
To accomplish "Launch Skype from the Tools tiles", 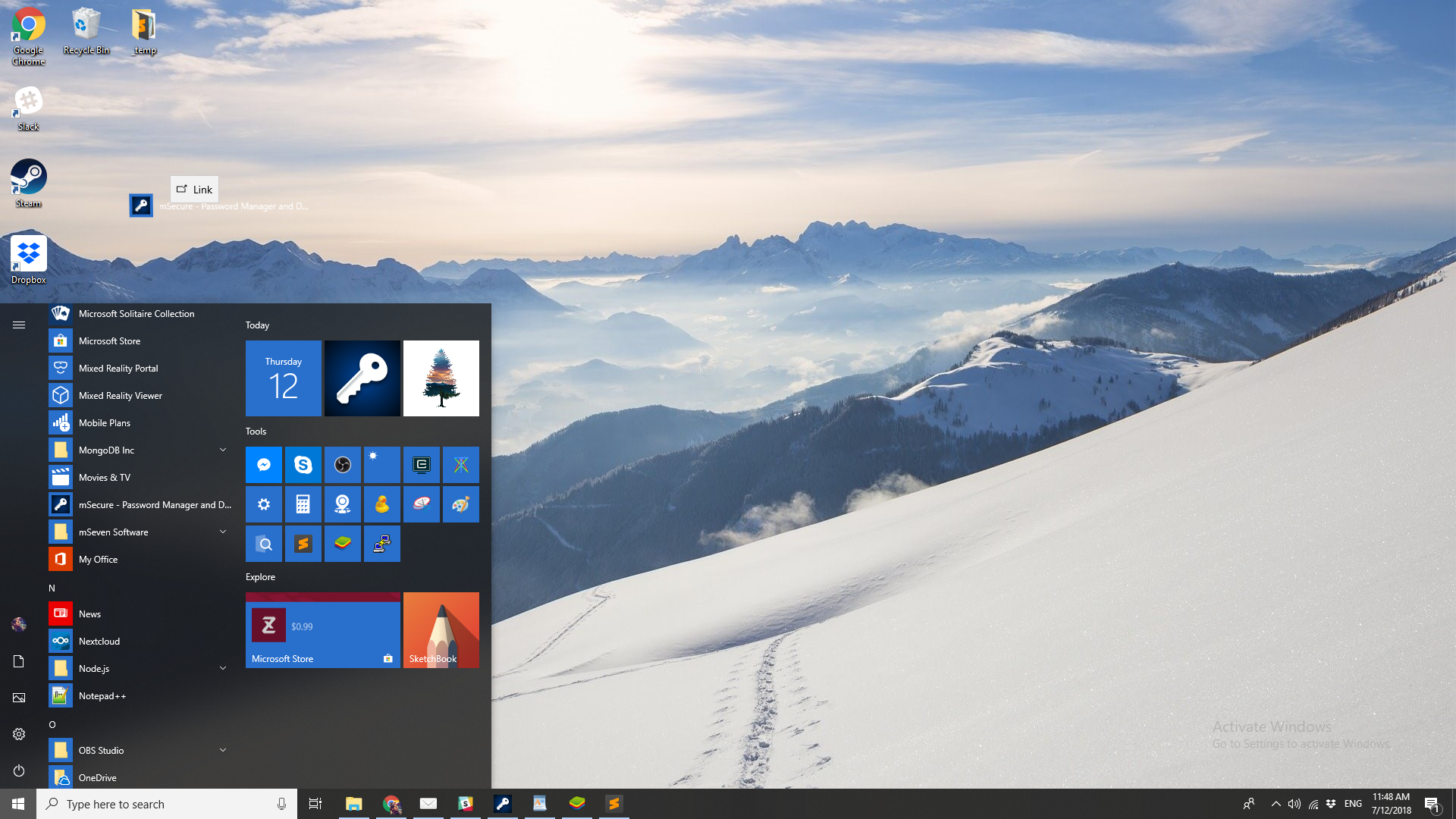I will click(x=303, y=465).
